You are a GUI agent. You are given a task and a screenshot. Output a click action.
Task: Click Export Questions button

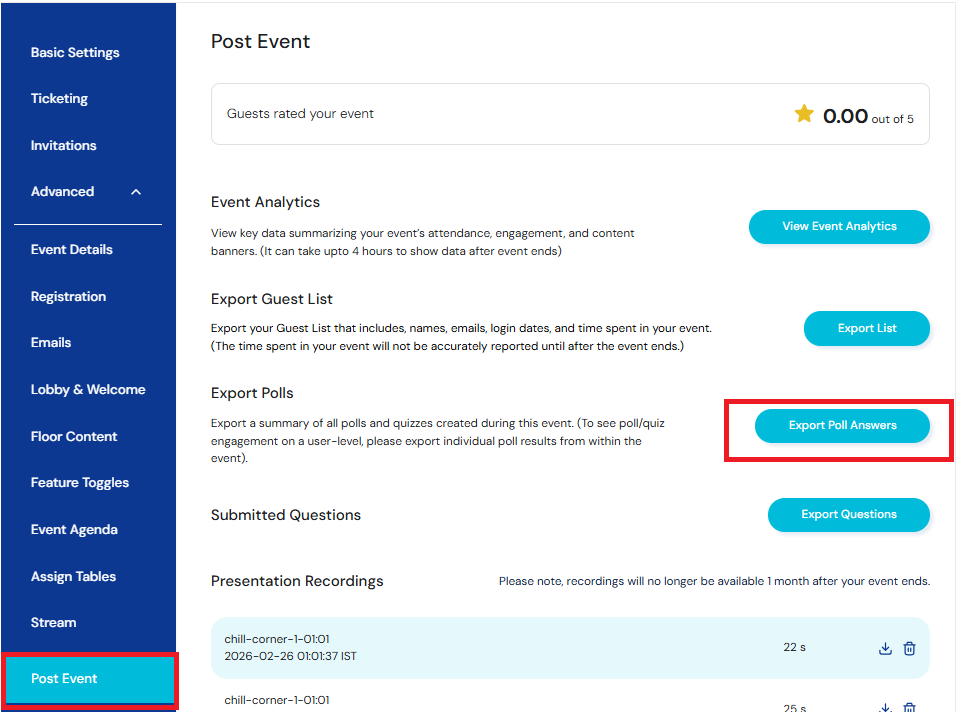pyautogui.click(x=848, y=514)
